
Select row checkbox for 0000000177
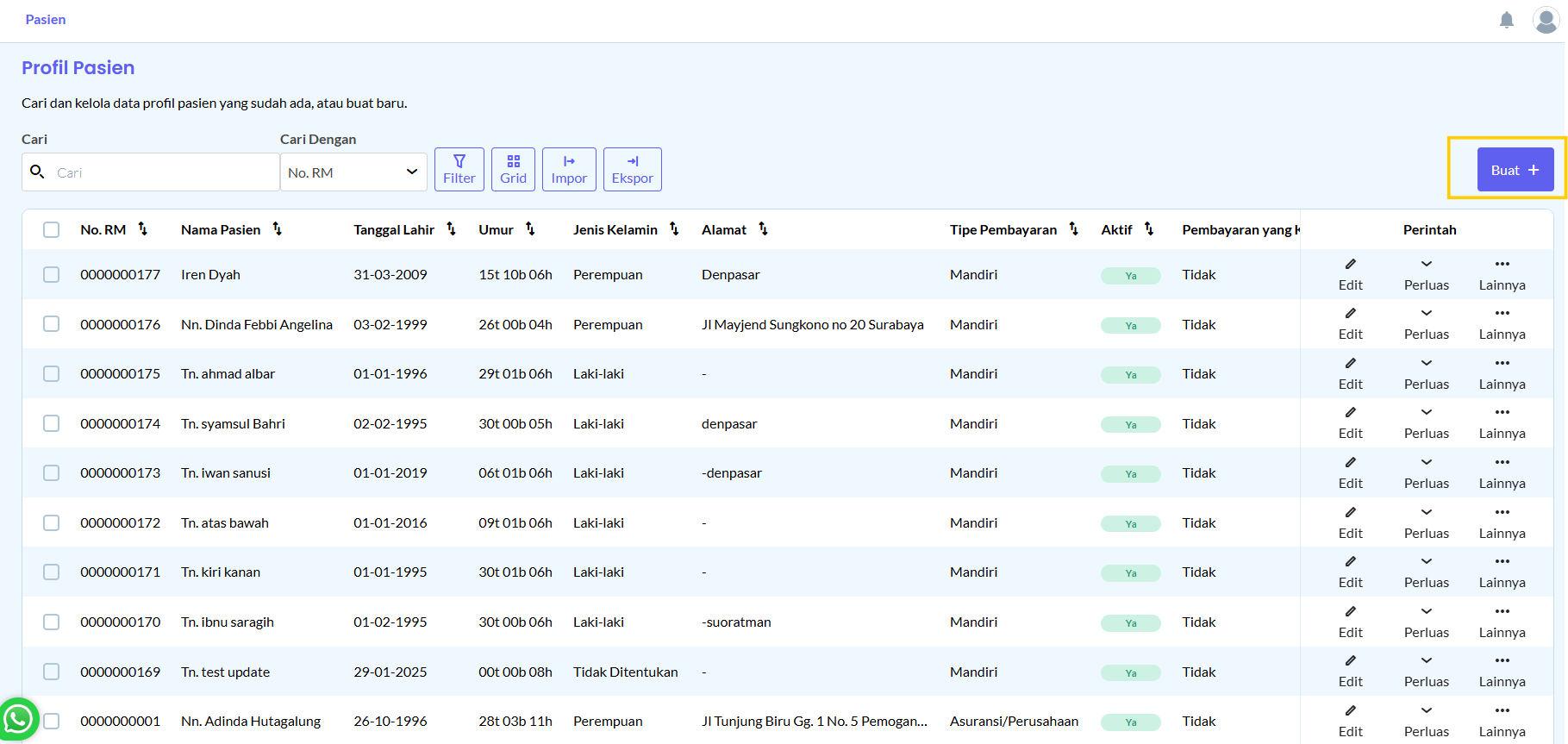[52, 274]
